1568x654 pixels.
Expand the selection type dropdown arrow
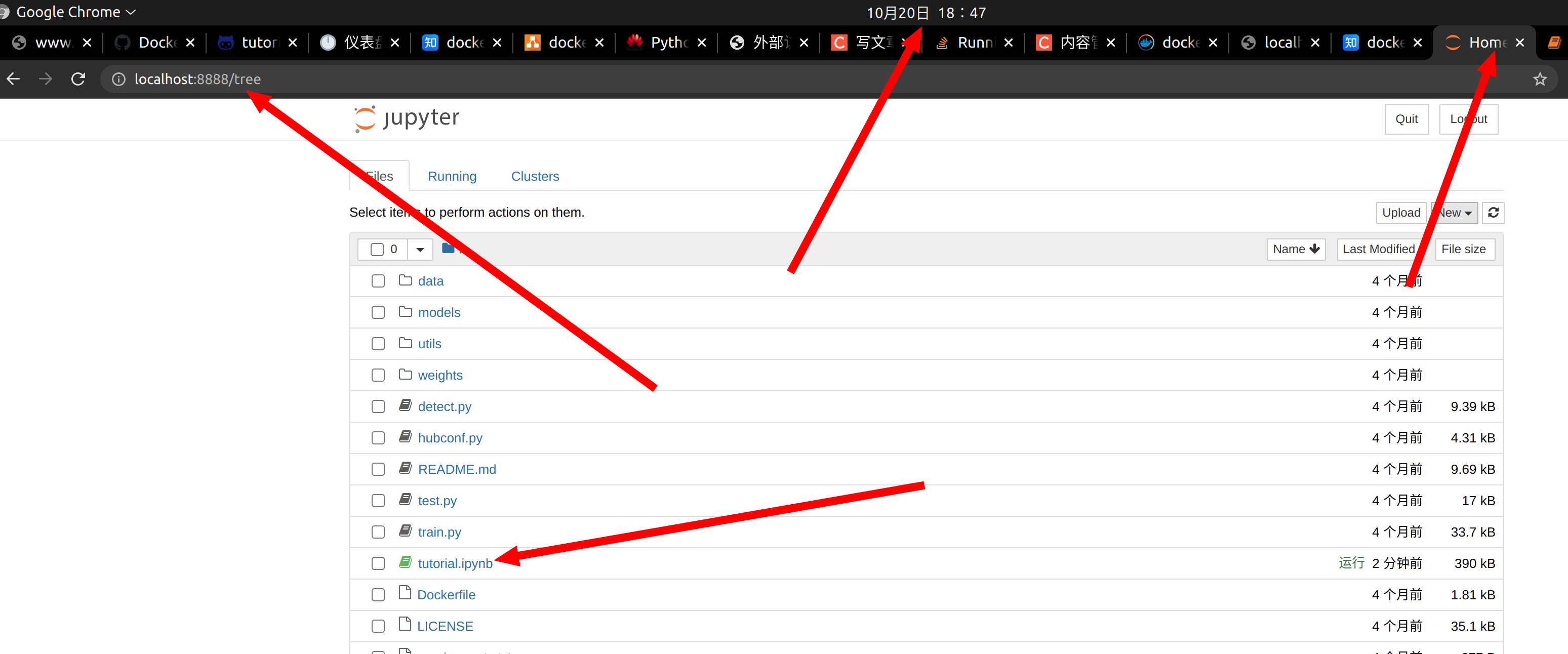[x=420, y=249]
